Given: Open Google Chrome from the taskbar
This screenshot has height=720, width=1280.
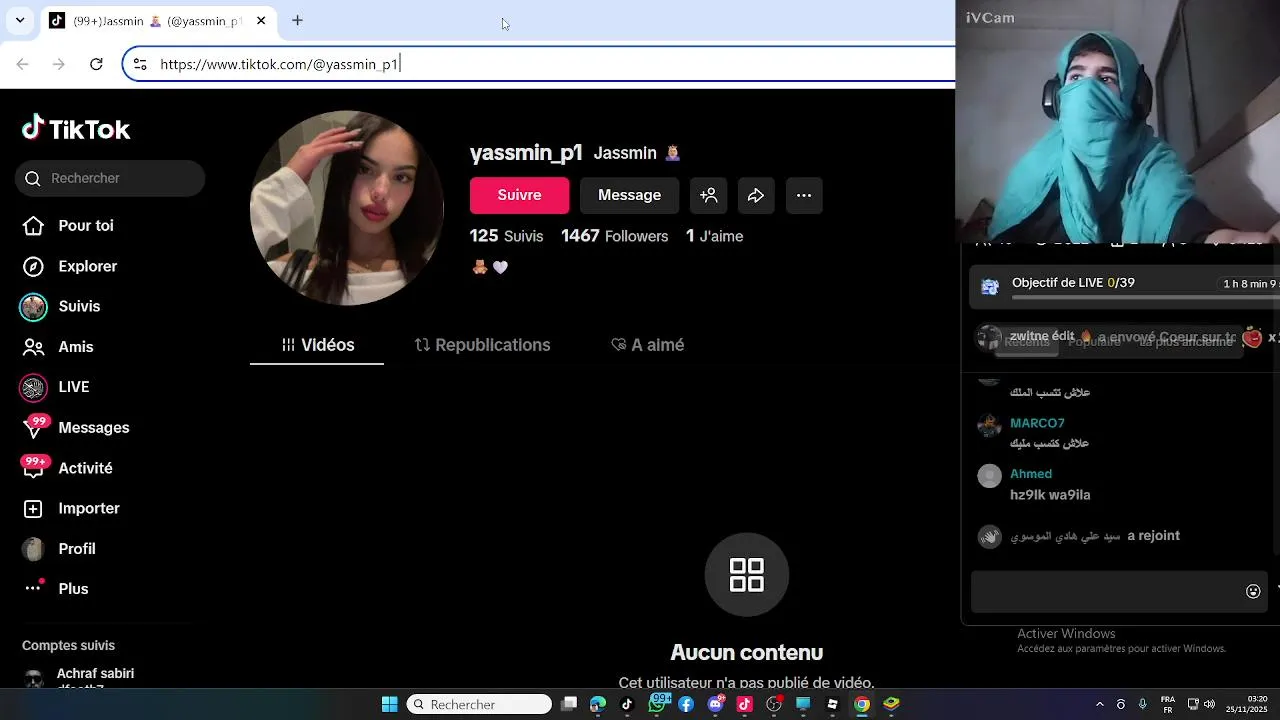Looking at the screenshot, I should coord(862,705).
